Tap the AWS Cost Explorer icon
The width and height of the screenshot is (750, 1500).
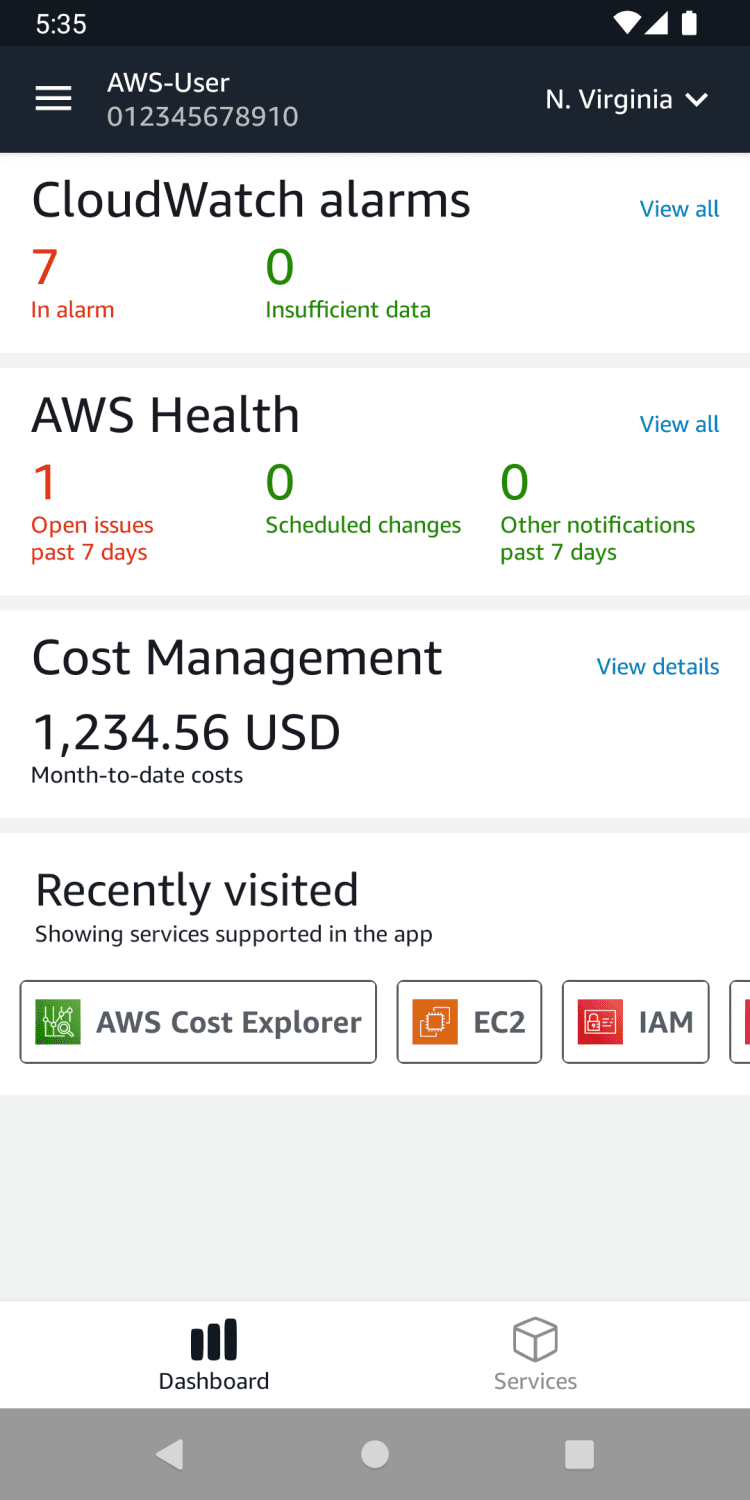[58, 1022]
